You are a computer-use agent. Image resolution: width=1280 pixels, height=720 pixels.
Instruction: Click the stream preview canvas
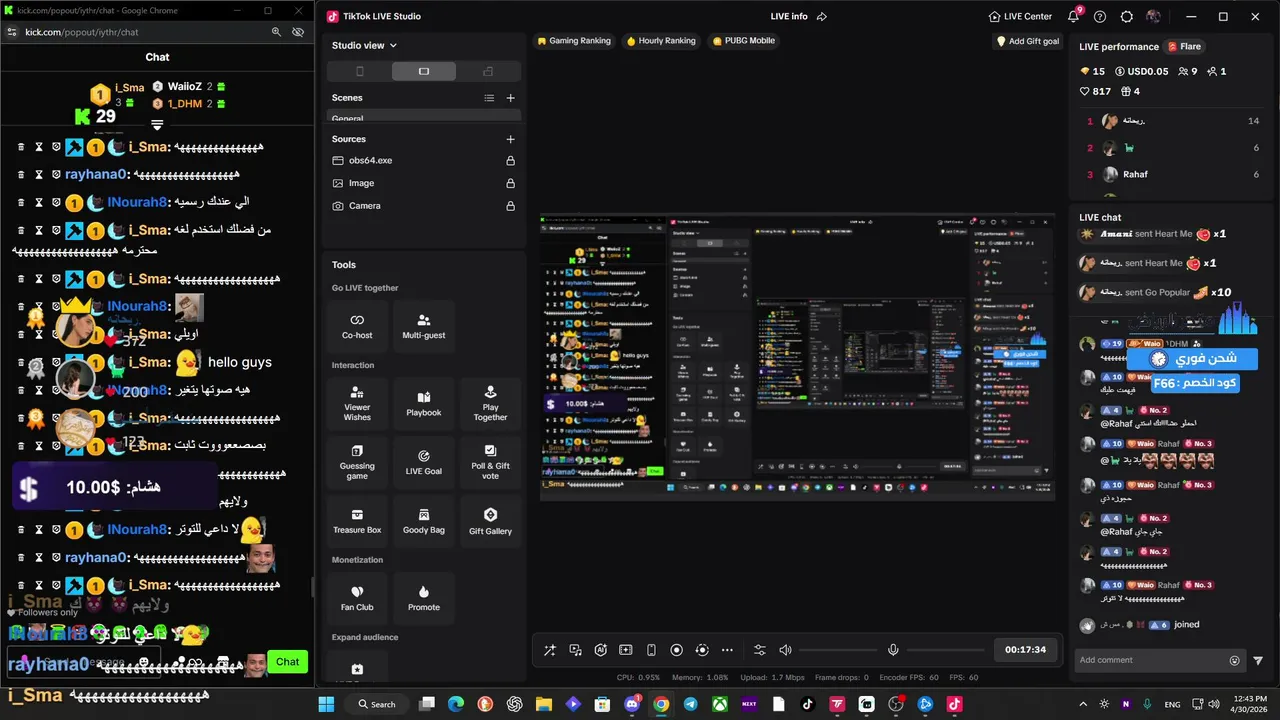pos(796,356)
